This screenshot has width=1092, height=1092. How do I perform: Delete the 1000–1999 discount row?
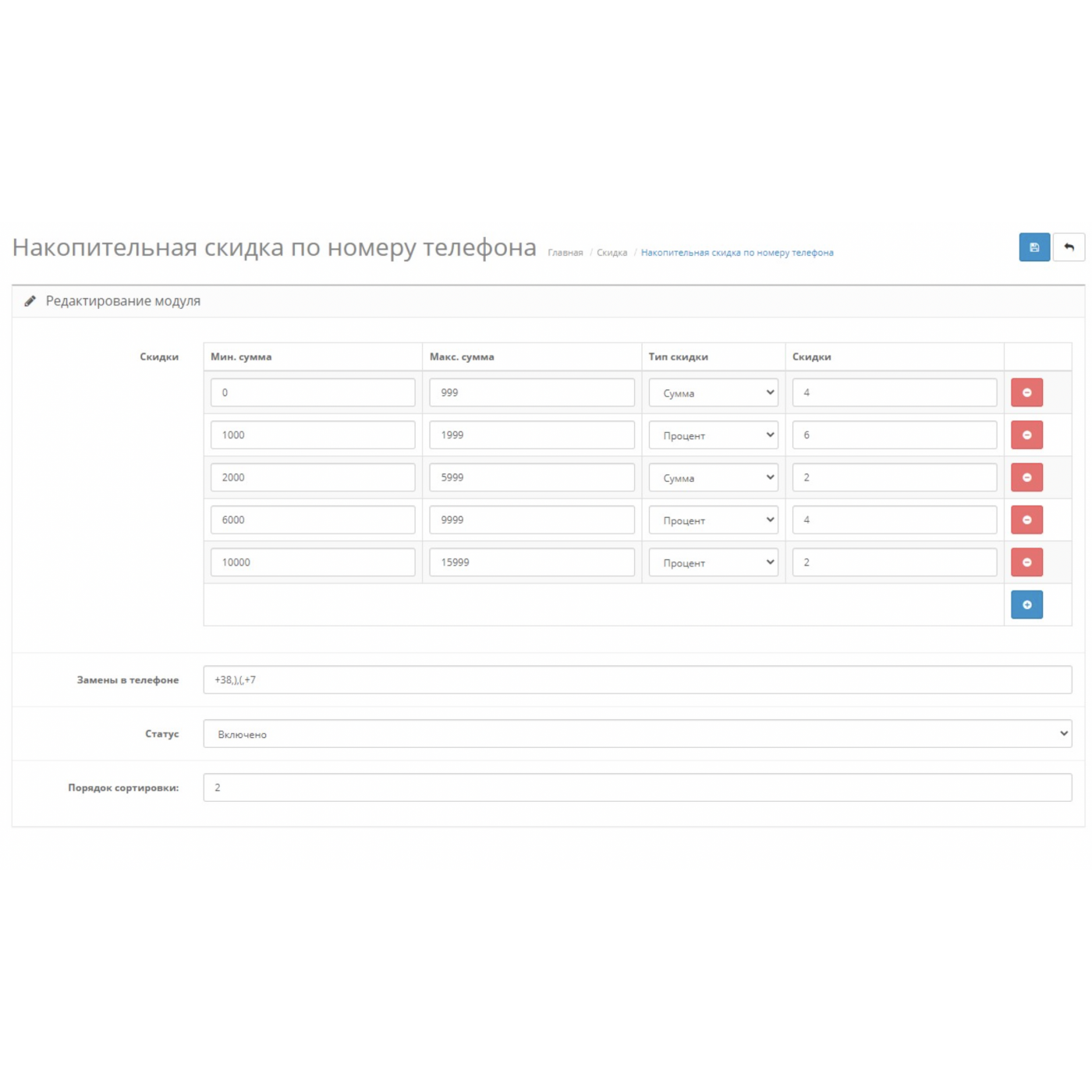coord(1026,435)
